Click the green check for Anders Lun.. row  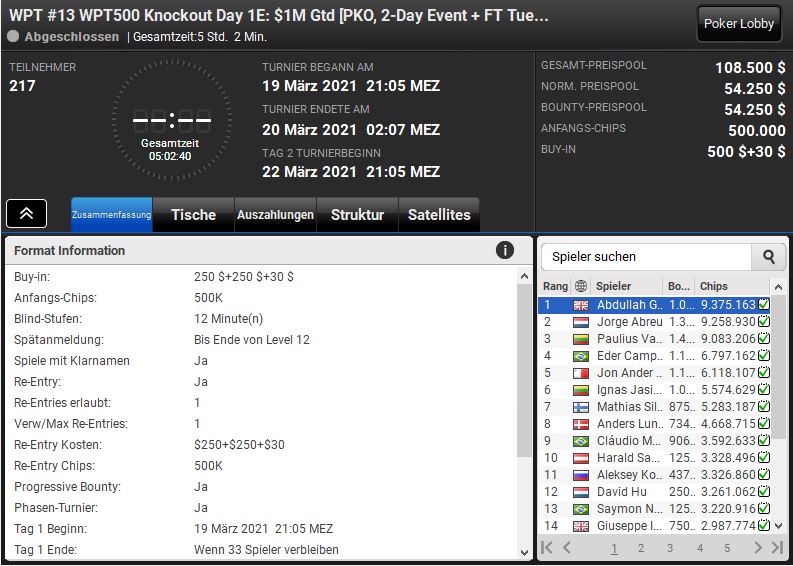click(x=764, y=424)
